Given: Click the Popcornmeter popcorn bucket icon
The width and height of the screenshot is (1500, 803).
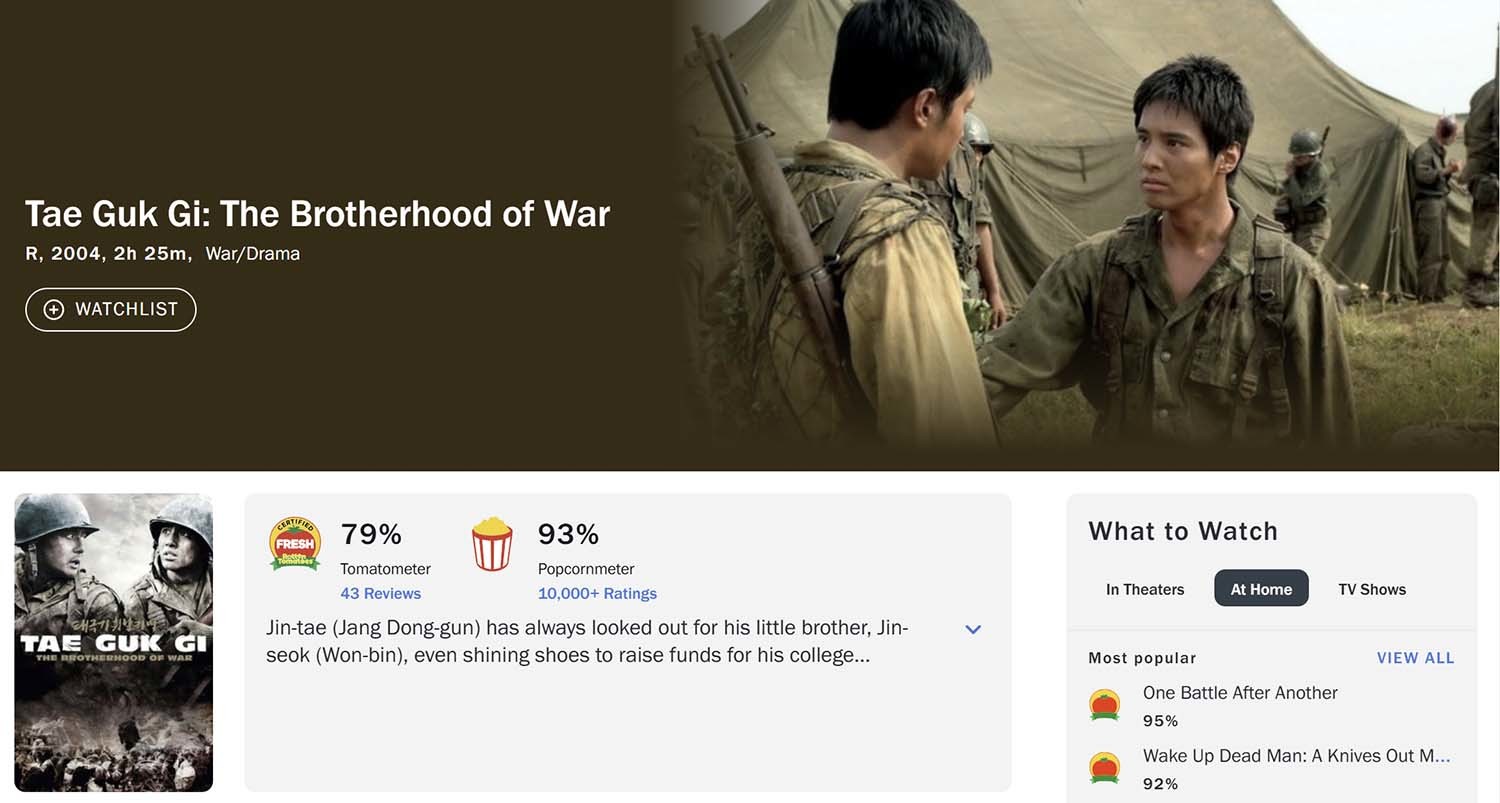Looking at the screenshot, I should click(492, 544).
